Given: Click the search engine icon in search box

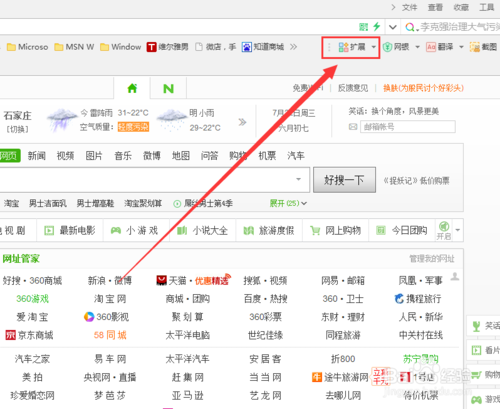Looking at the screenshot, I should (x=410, y=27).
